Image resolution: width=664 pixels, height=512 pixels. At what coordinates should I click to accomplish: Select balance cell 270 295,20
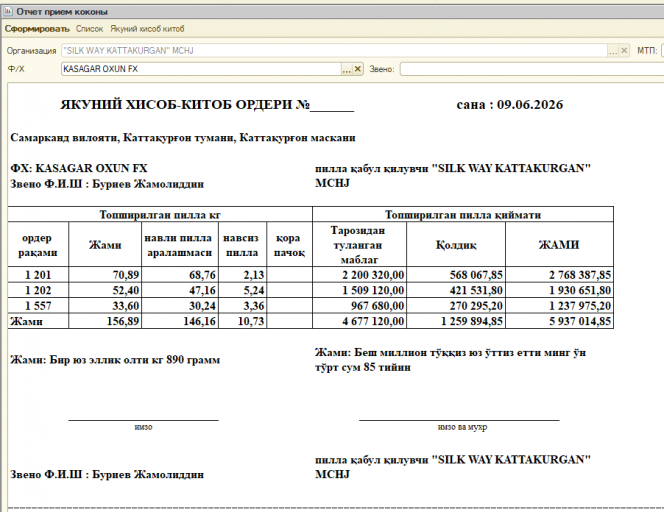point(456,305)
